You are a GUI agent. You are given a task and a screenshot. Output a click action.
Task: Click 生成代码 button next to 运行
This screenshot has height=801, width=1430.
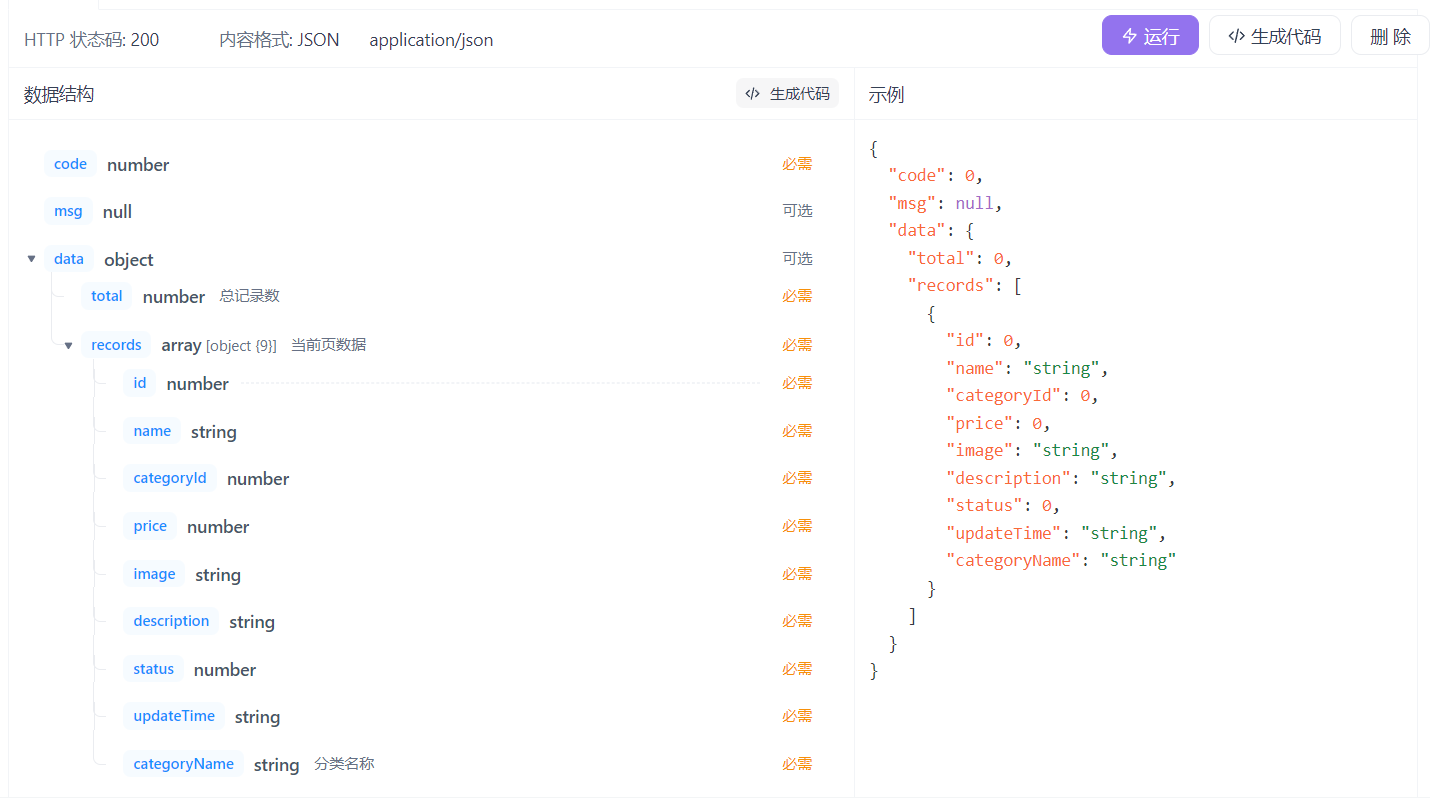tap(1275, 36)
